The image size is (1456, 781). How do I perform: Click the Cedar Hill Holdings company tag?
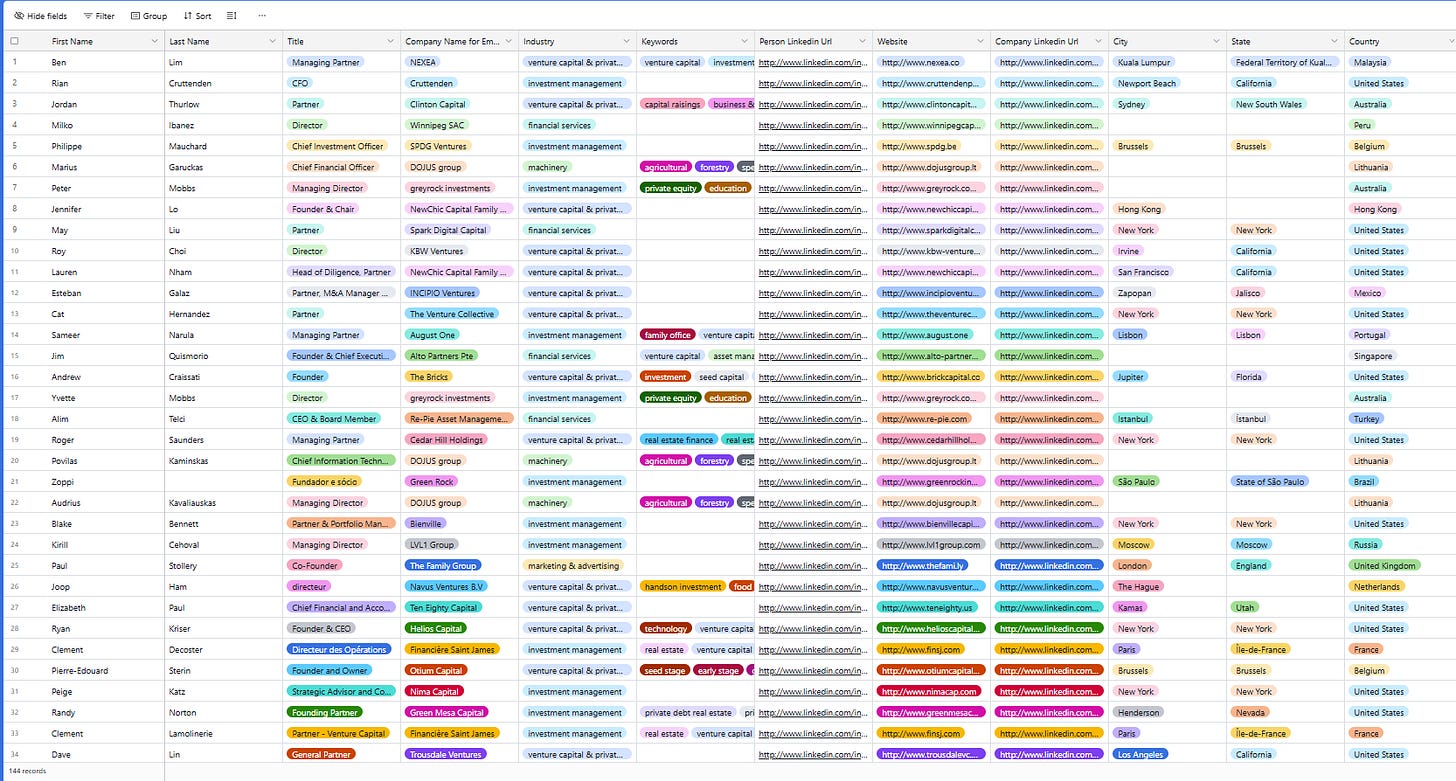pos(446,440)
